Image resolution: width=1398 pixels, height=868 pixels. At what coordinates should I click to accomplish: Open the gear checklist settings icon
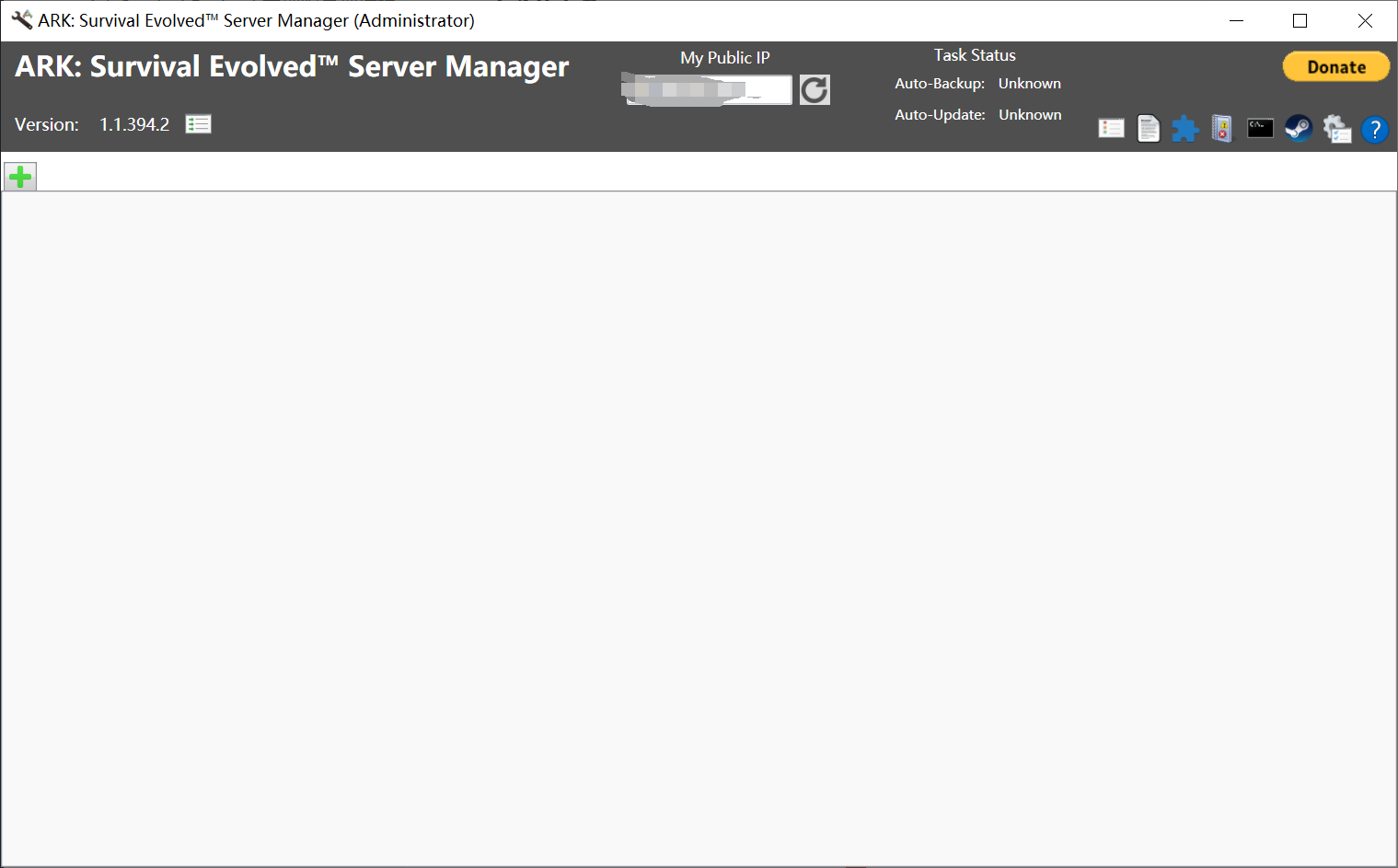pyautogui.click(x=1336, y=129)
